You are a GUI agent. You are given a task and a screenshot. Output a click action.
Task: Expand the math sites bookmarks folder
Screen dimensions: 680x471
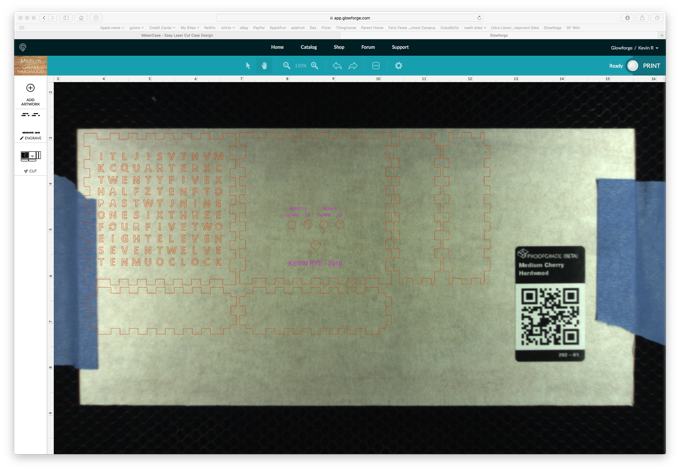pos(475,27)
